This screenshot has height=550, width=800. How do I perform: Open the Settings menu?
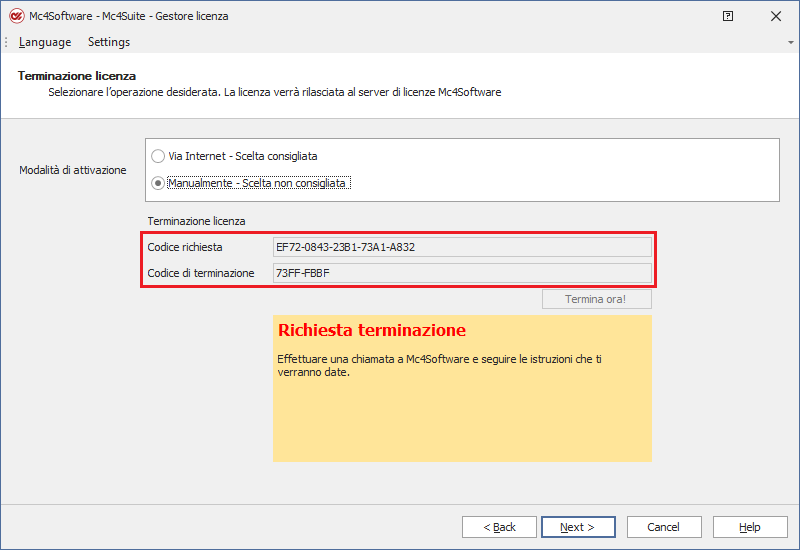pos(109,42)
